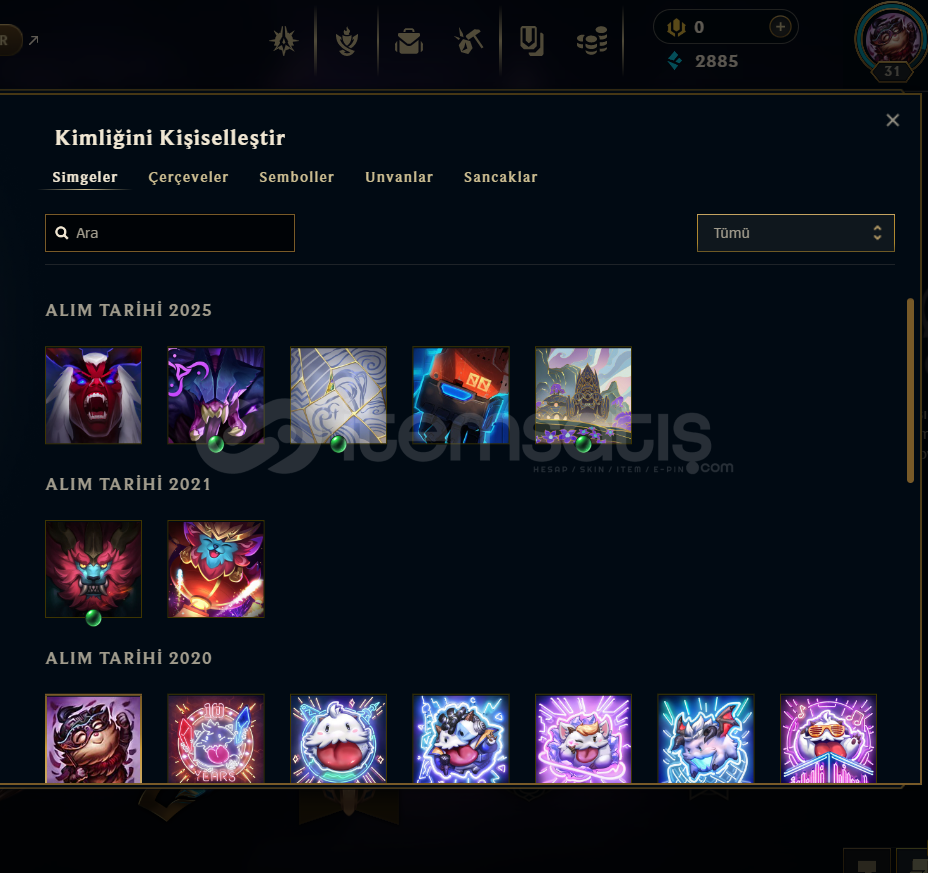The width and height of the screenshot is (928, 873).
Task: Open the Sancaklar tab
Action: click(501, 177)
